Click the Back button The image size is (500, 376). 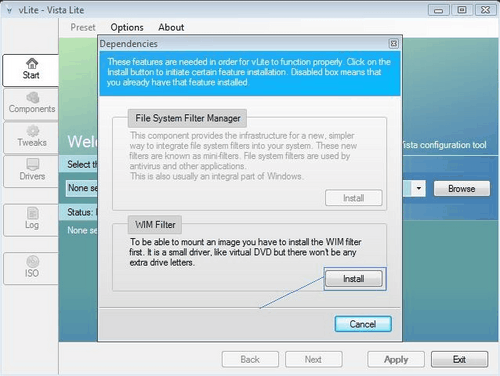250,359
